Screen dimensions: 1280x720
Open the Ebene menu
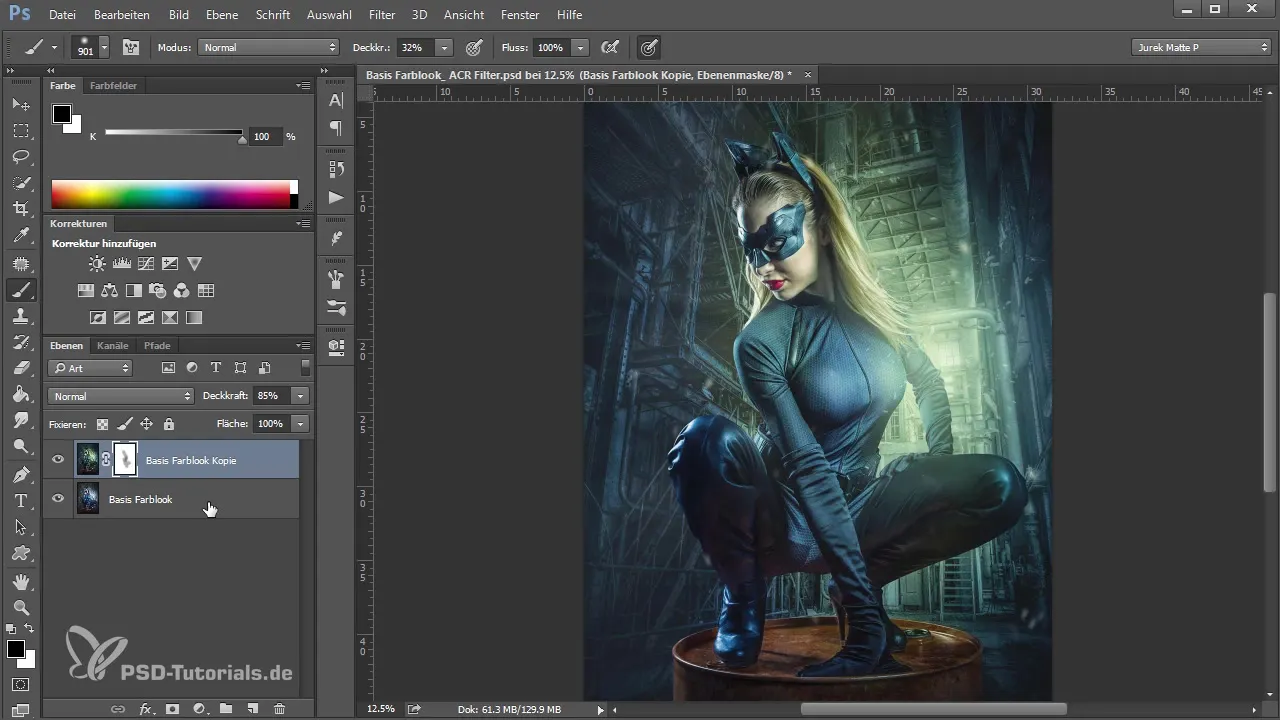(223, 15)
